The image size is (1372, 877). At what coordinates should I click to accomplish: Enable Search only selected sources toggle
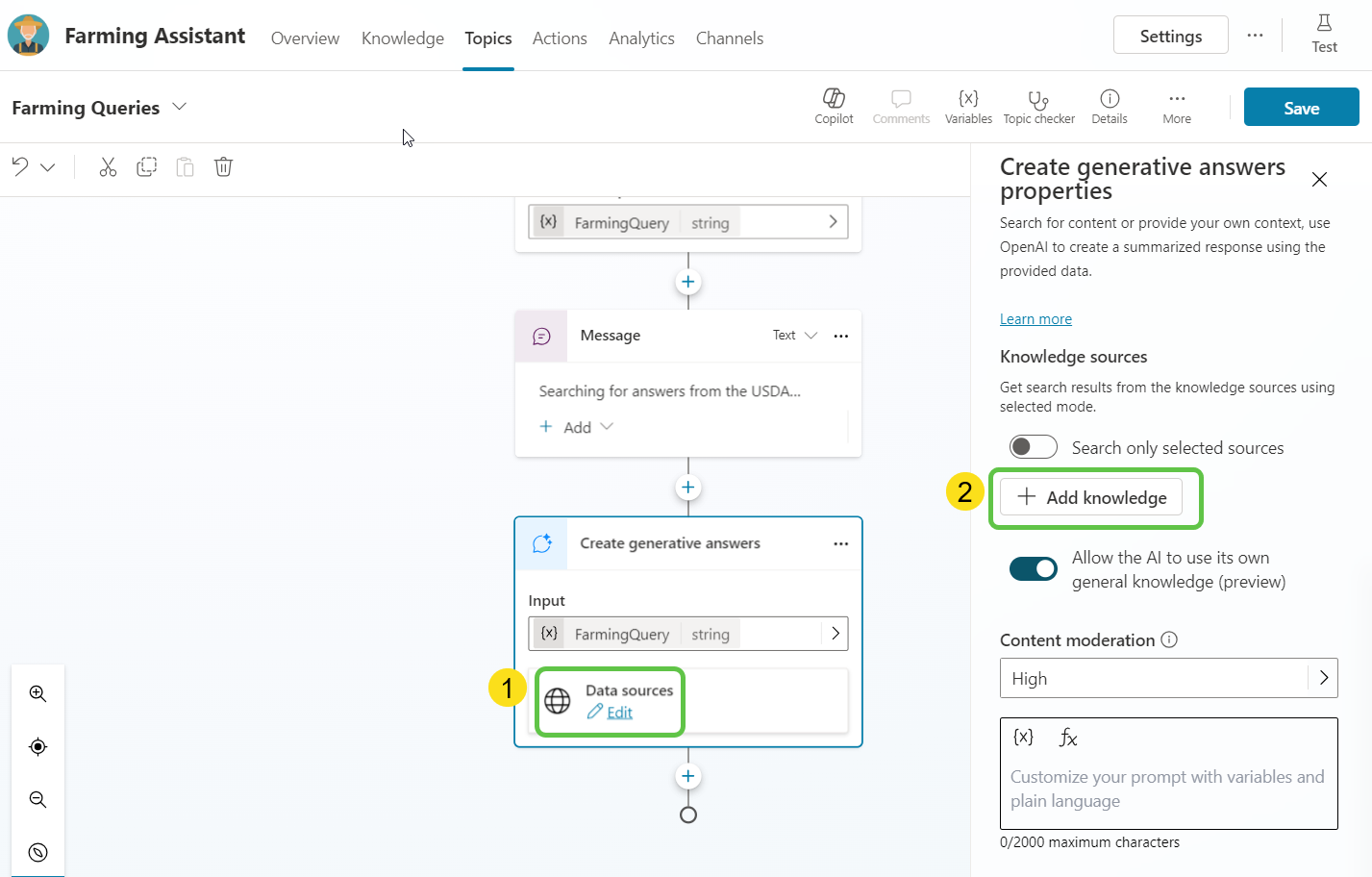click(x=1033, y=447)
